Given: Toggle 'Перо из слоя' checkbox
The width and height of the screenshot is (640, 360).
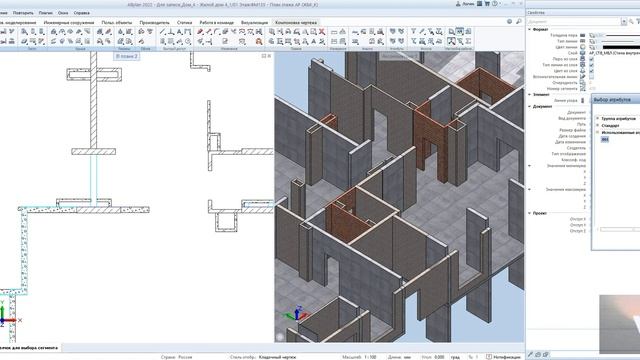Looking at the screenshot, I should [x=591, y=59].
